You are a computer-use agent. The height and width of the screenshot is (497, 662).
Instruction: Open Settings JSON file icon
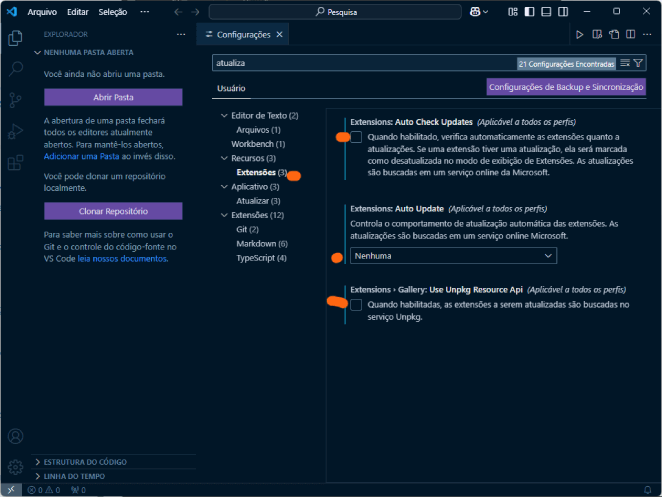pos(614,35)
